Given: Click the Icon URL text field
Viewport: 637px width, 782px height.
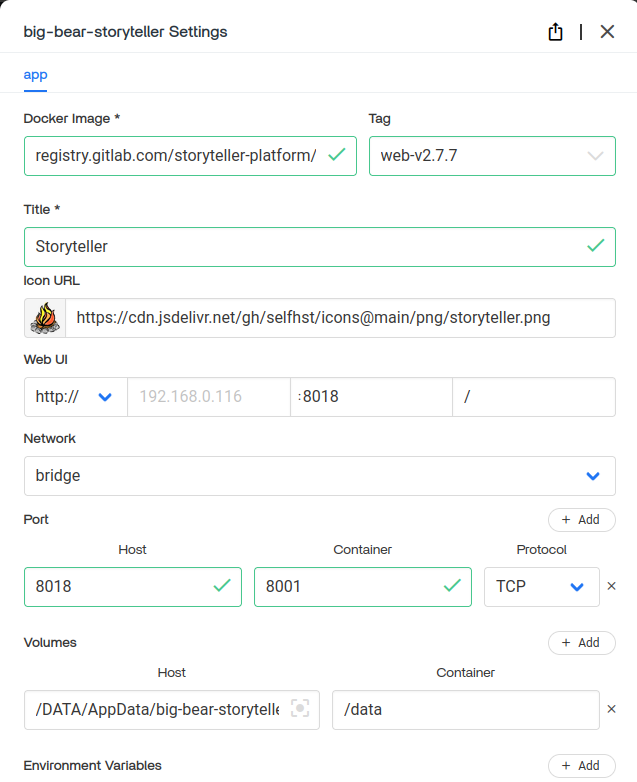Looking at the screenshot, I should 340,317.
